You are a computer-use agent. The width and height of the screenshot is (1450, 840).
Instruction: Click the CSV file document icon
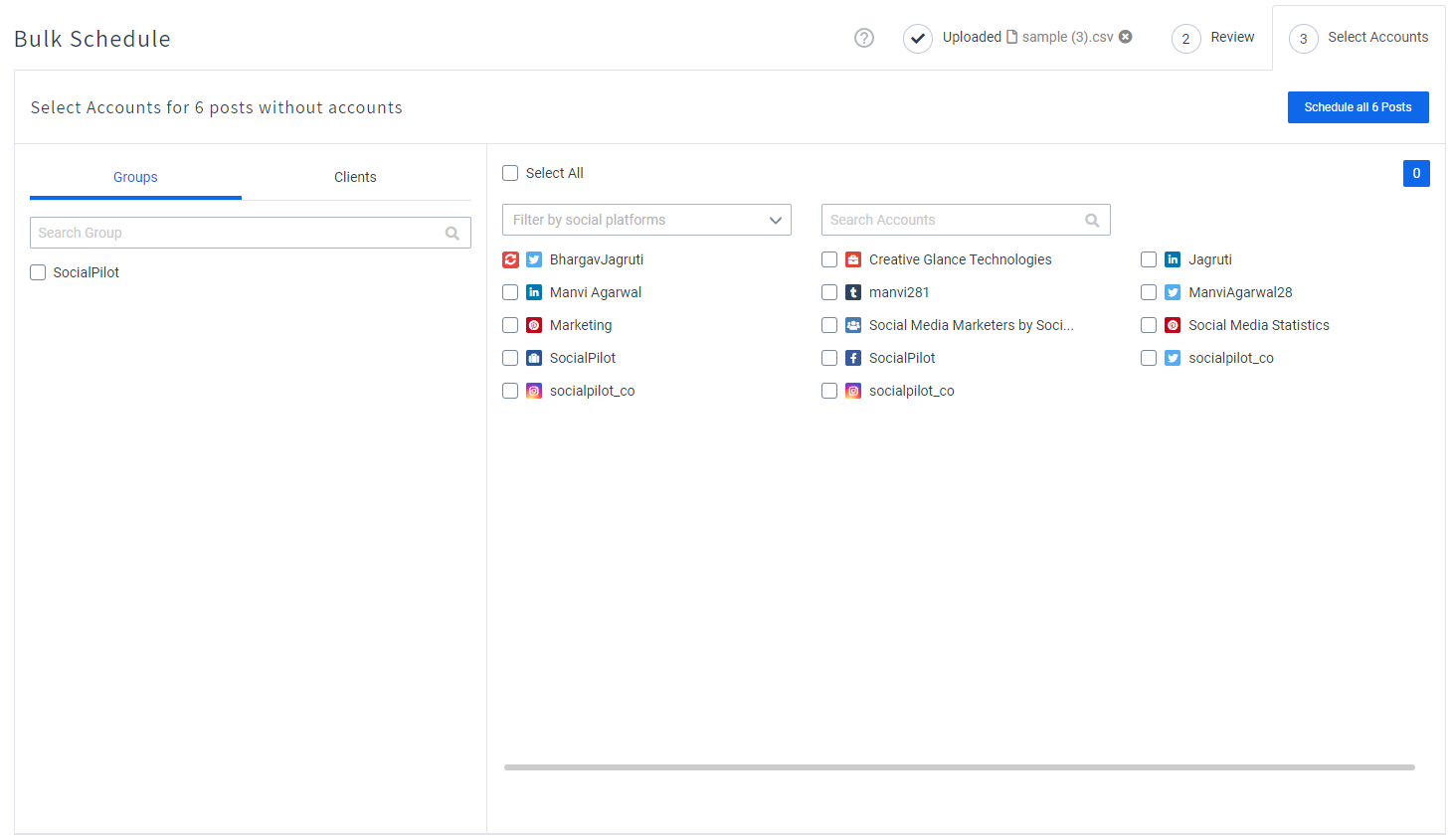(x=1012, y=37)
